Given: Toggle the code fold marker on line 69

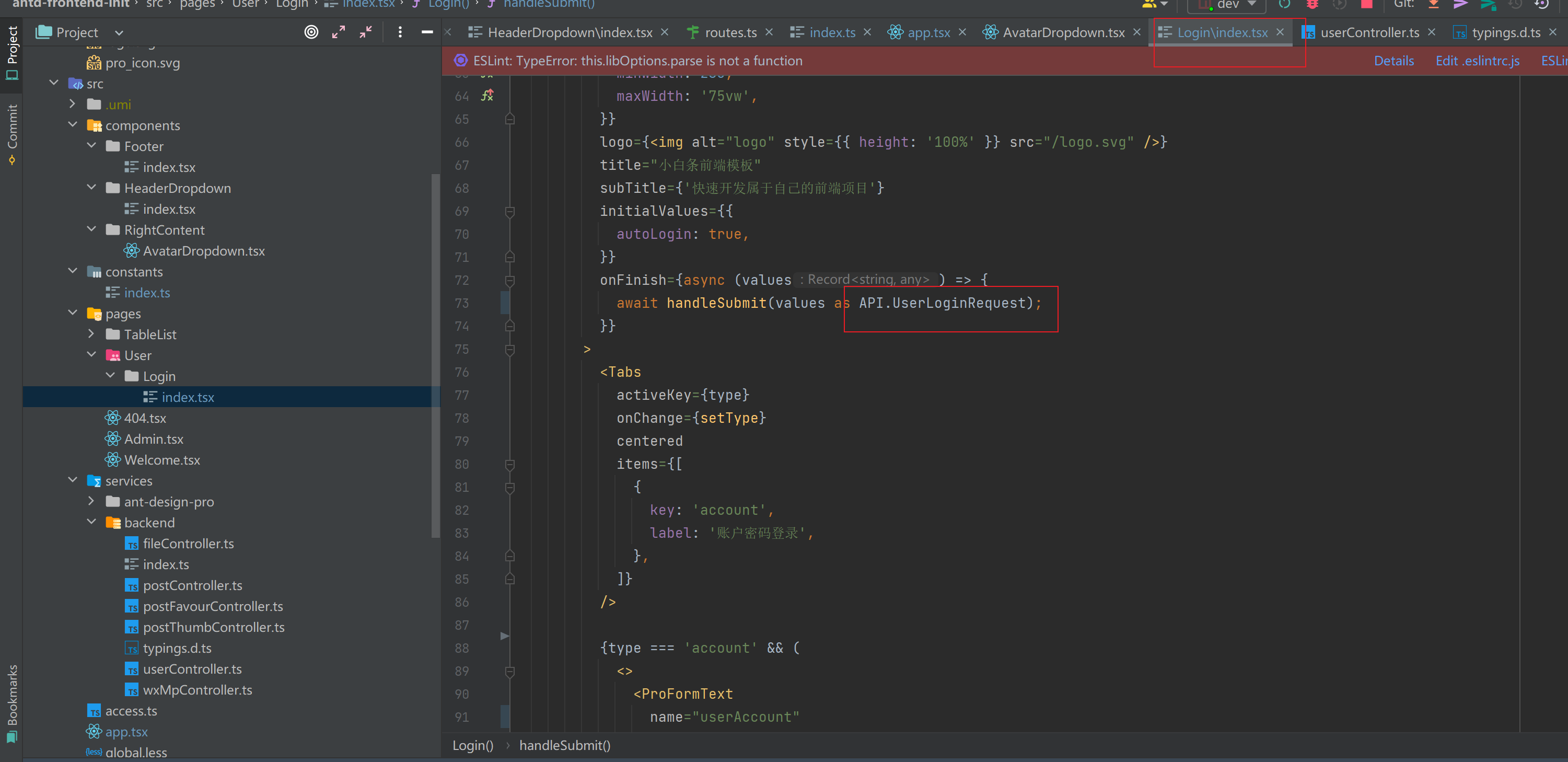Looking at the screenshot, I should coord(510,211).
